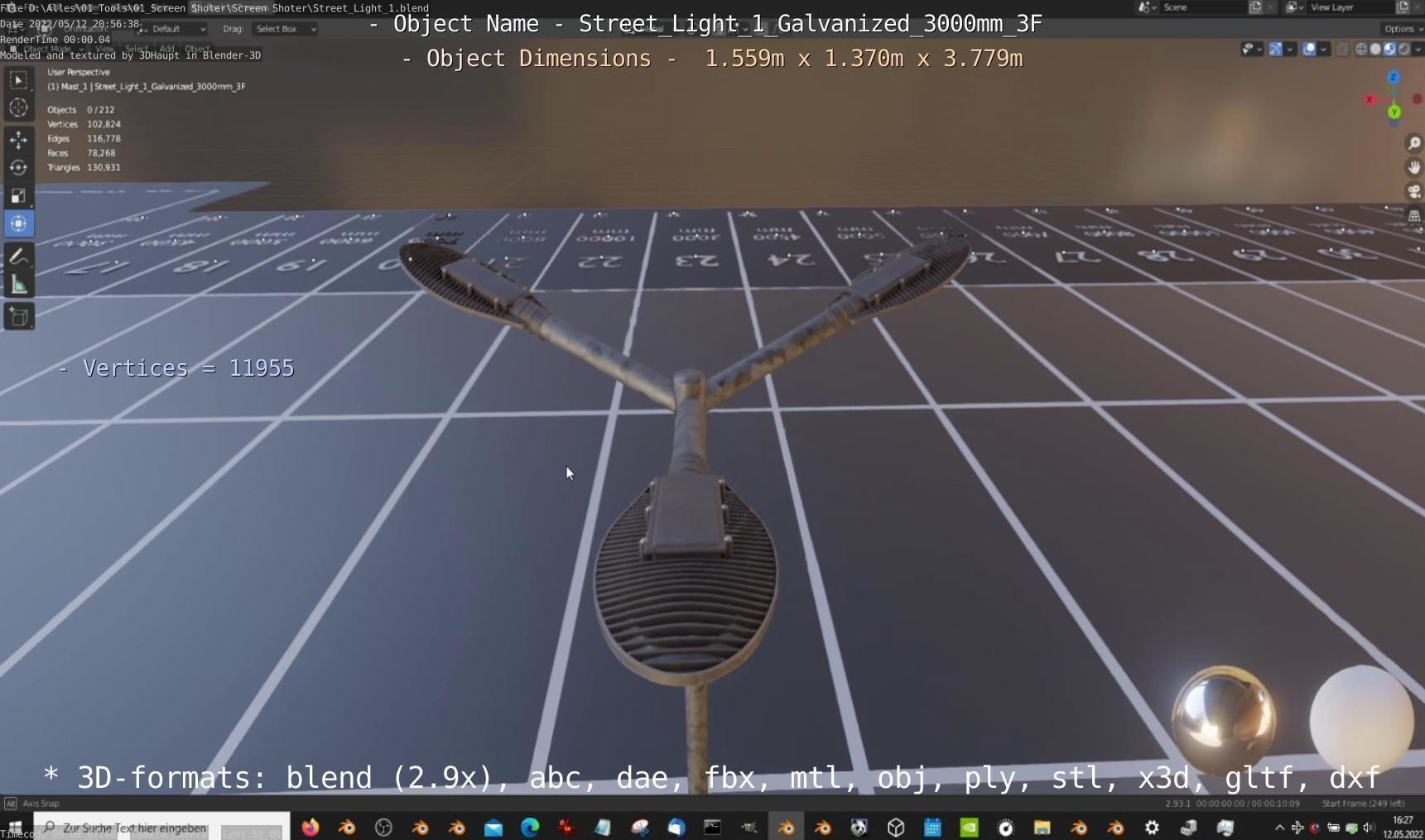1425x840 pixels.
Task: Click the viewport zoom magnifier icon
Action: [x=1413, y=144]
